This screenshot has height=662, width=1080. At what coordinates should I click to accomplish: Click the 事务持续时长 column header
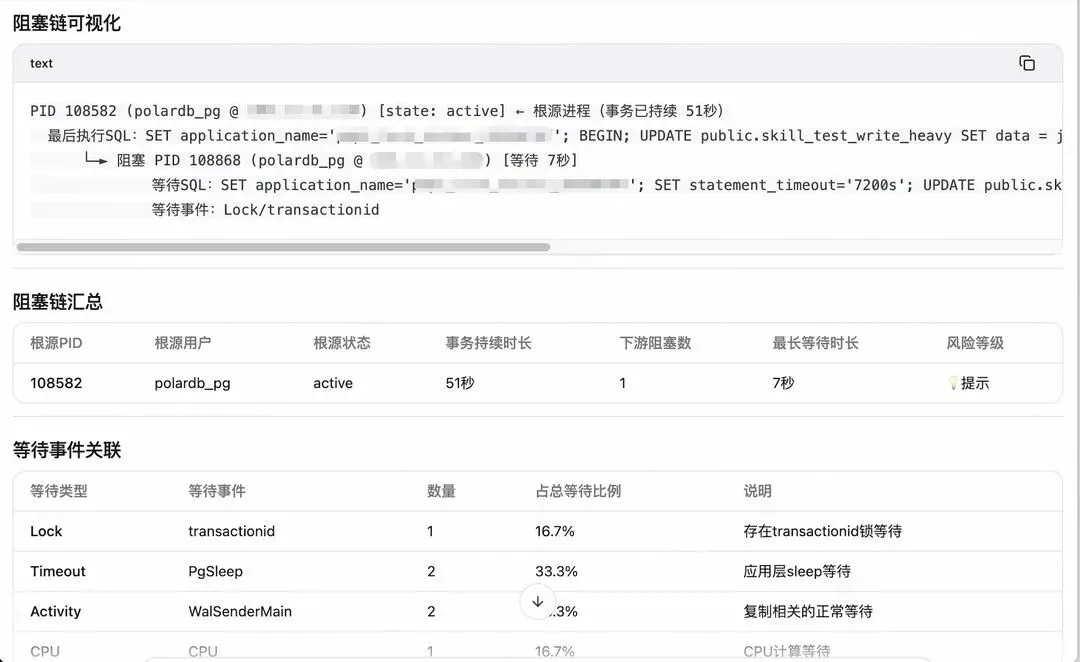point(488,343)
